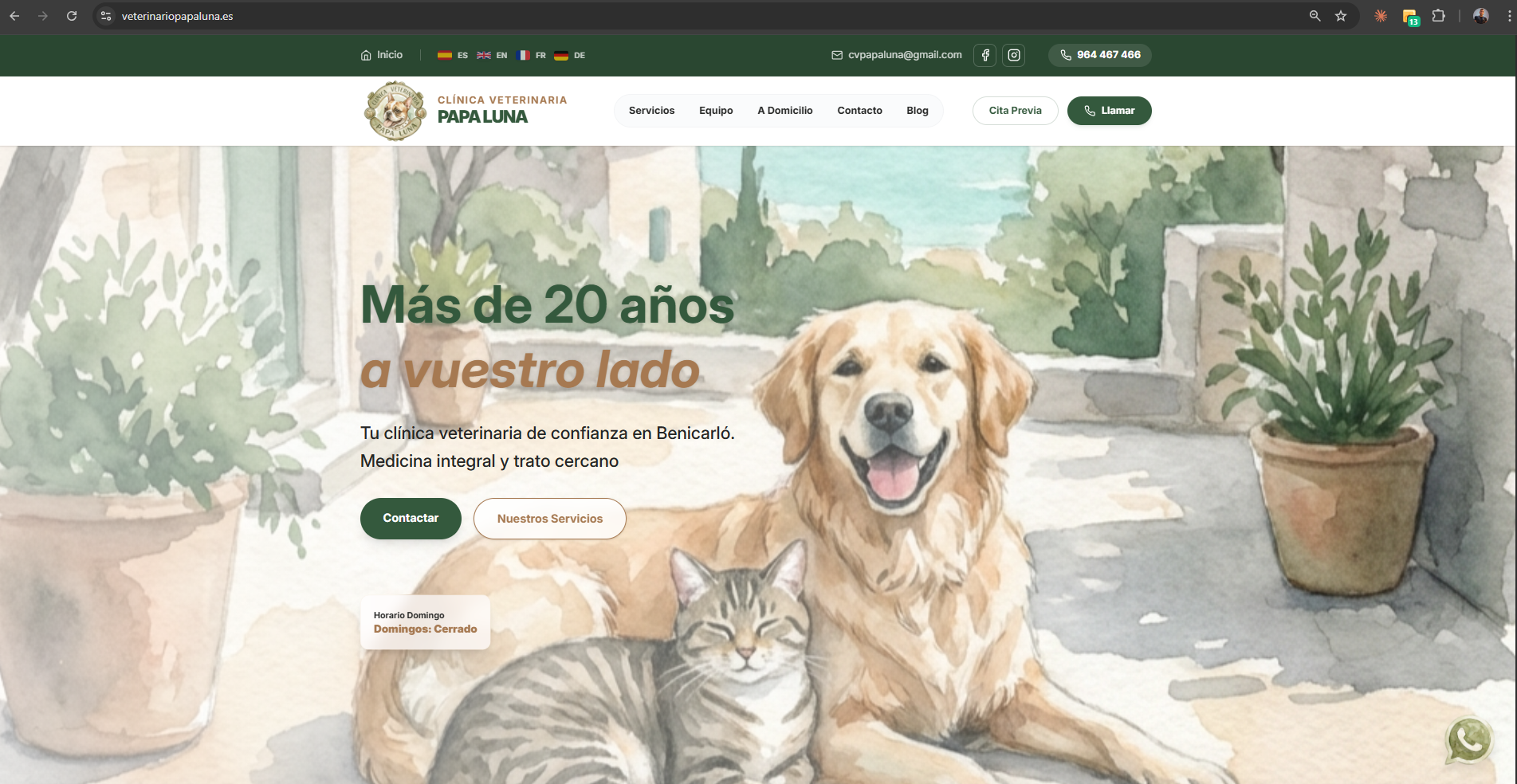Click the Papa Luna clinic logo
Screen dimensions: 1517x784
(395, 110)
